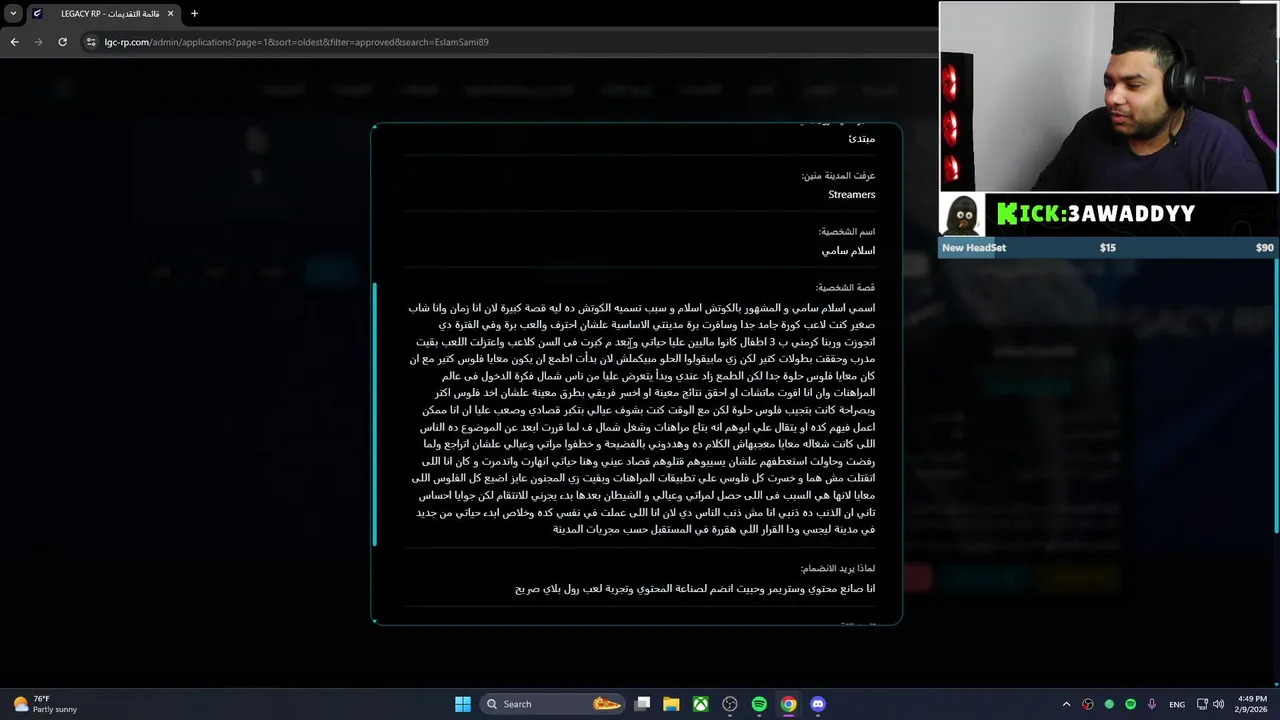Go back to the previous page
The image size is (1280, 720).
pyautogui.click(x=14, y=42)
